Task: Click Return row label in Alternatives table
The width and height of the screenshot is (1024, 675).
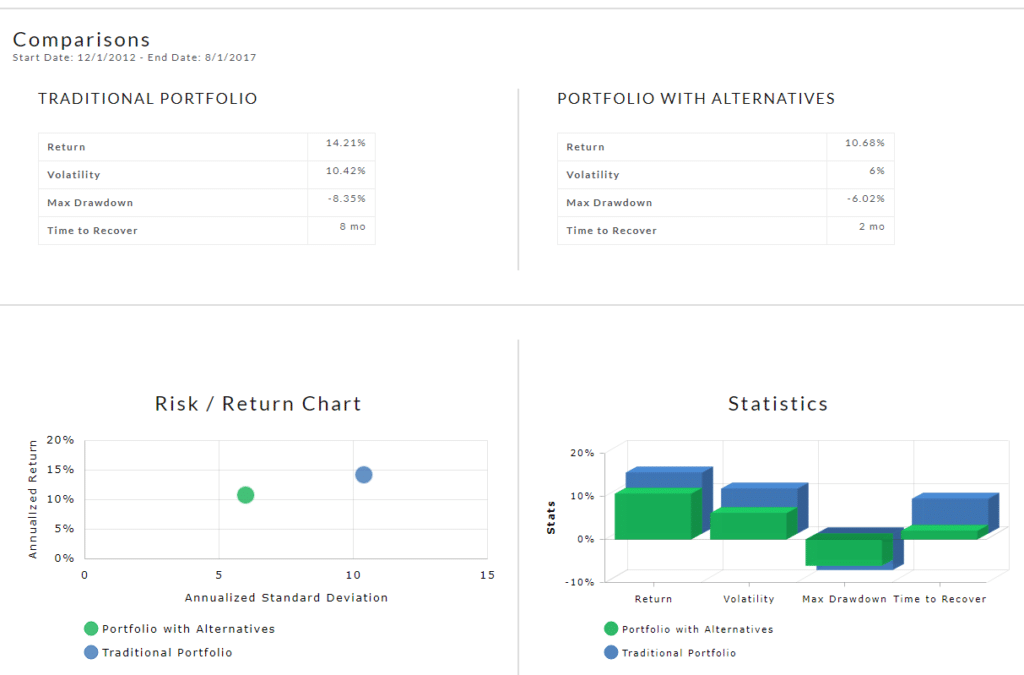Action: tap(585, 148)
